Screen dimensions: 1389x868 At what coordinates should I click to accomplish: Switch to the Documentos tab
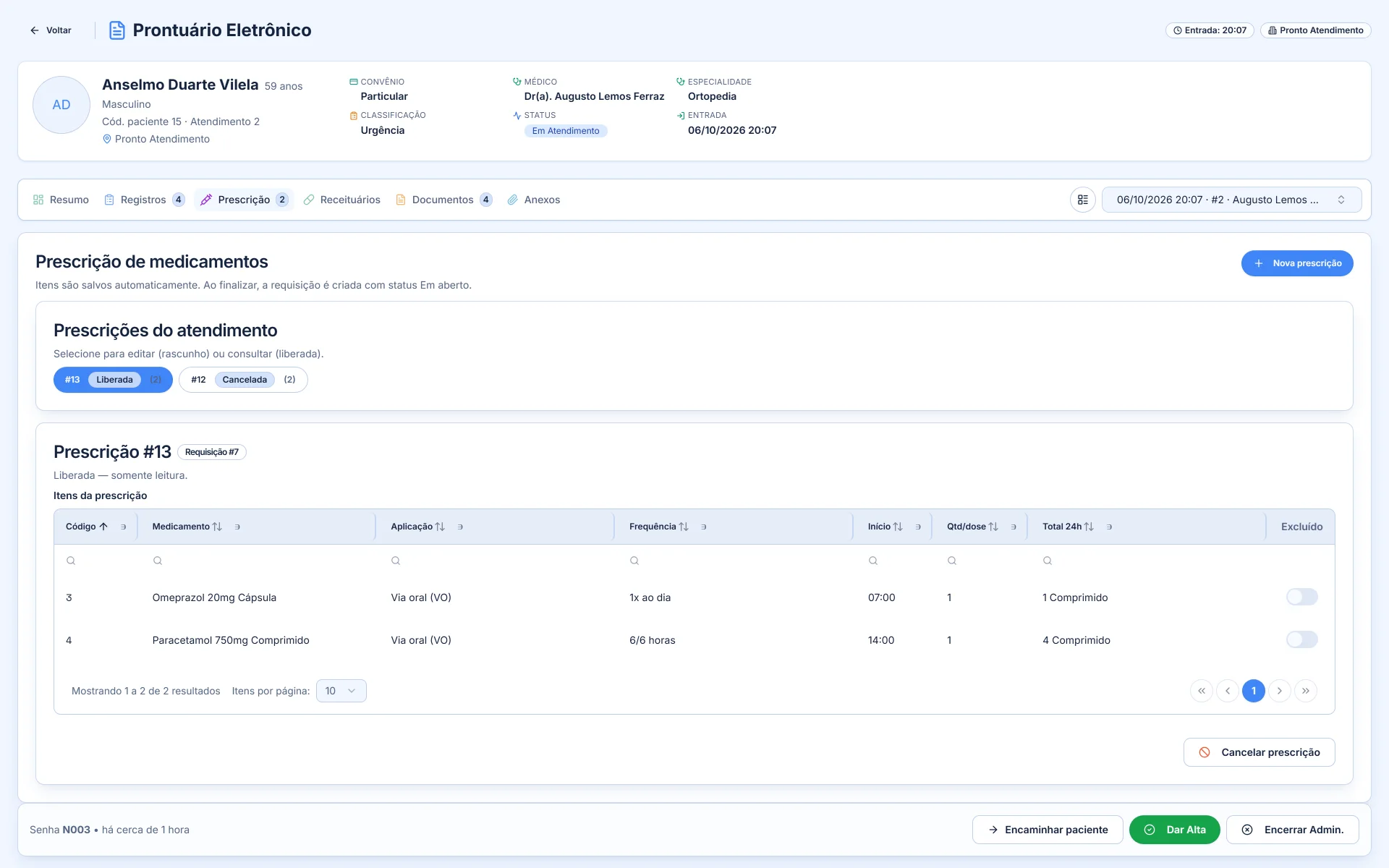444,200
